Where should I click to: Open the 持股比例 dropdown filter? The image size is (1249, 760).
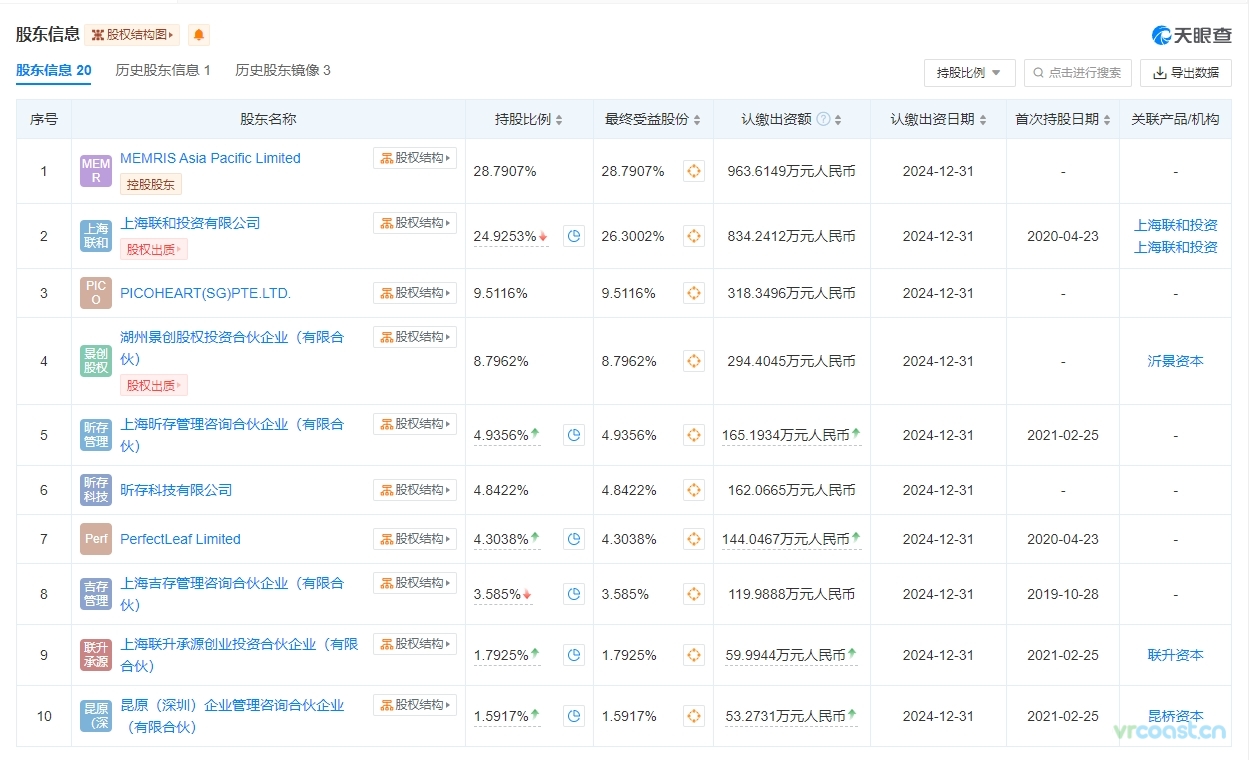click(x=970, y=73)
